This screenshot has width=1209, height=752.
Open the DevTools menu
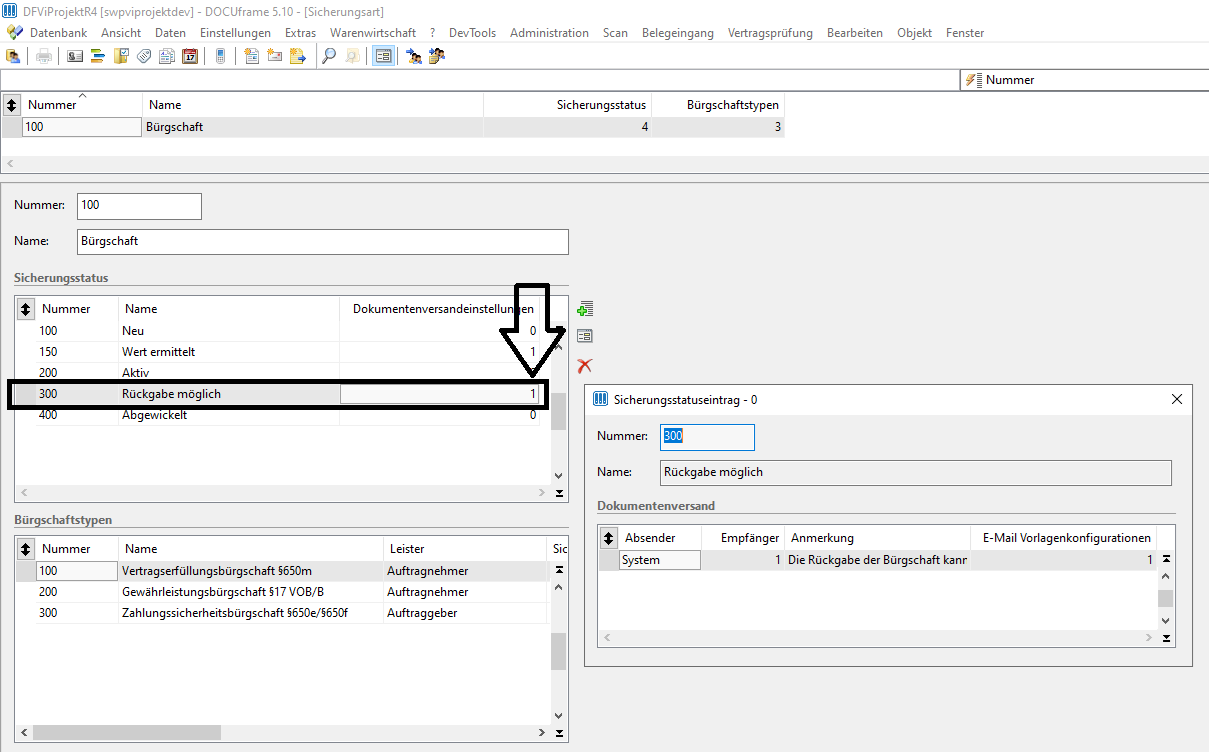pyautogui.click(x=472, y=33)
